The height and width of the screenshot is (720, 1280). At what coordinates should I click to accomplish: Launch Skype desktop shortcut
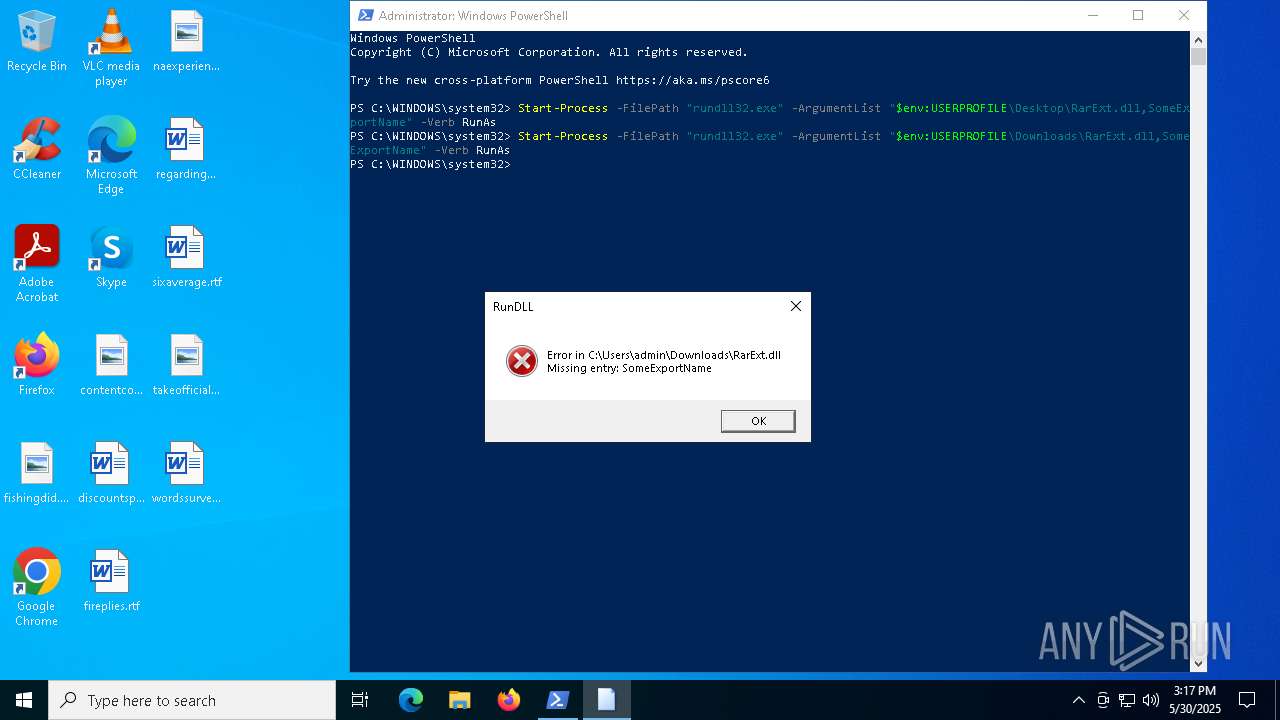pos(111,256)
